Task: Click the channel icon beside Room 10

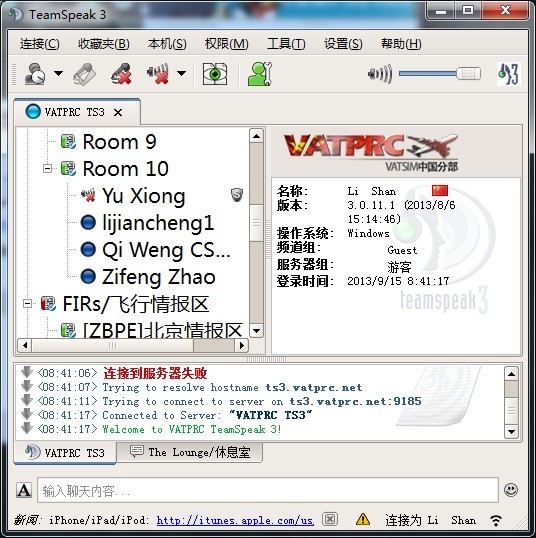Action: tap(68, 168)
